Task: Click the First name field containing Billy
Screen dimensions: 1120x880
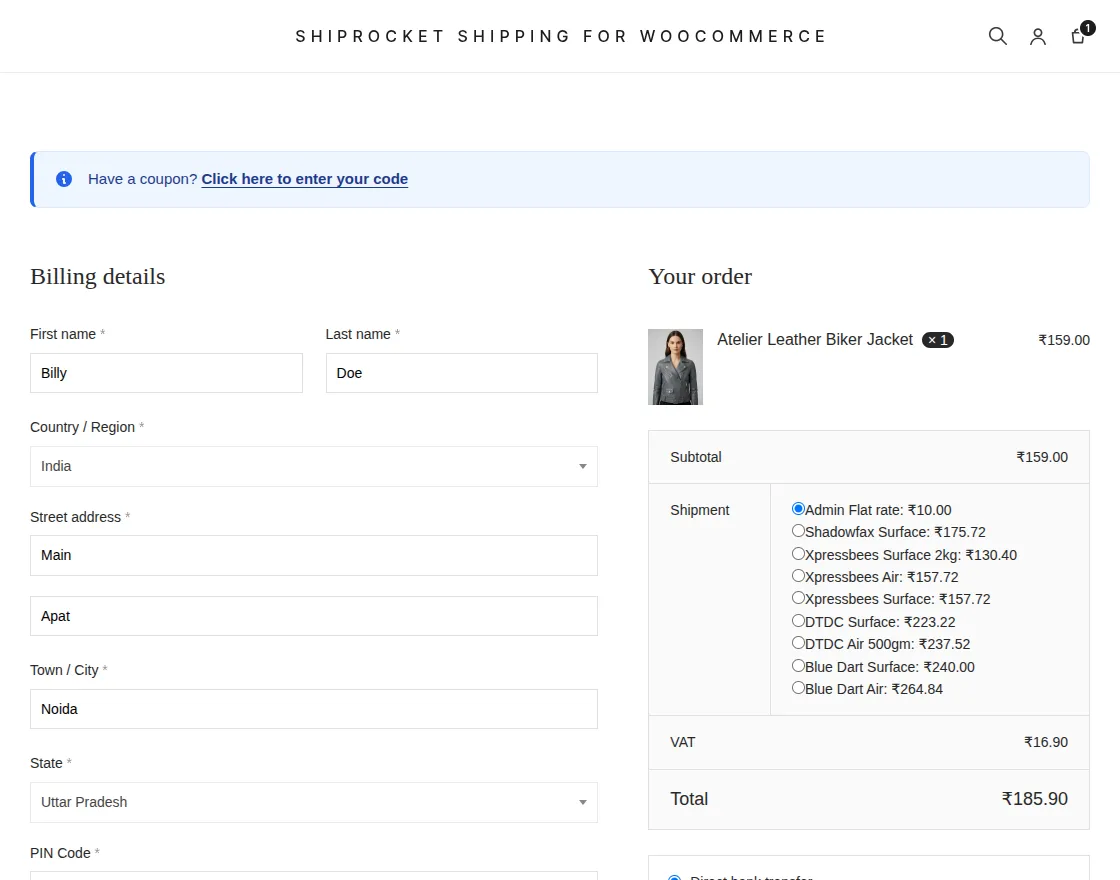Action: pos(166,373)
